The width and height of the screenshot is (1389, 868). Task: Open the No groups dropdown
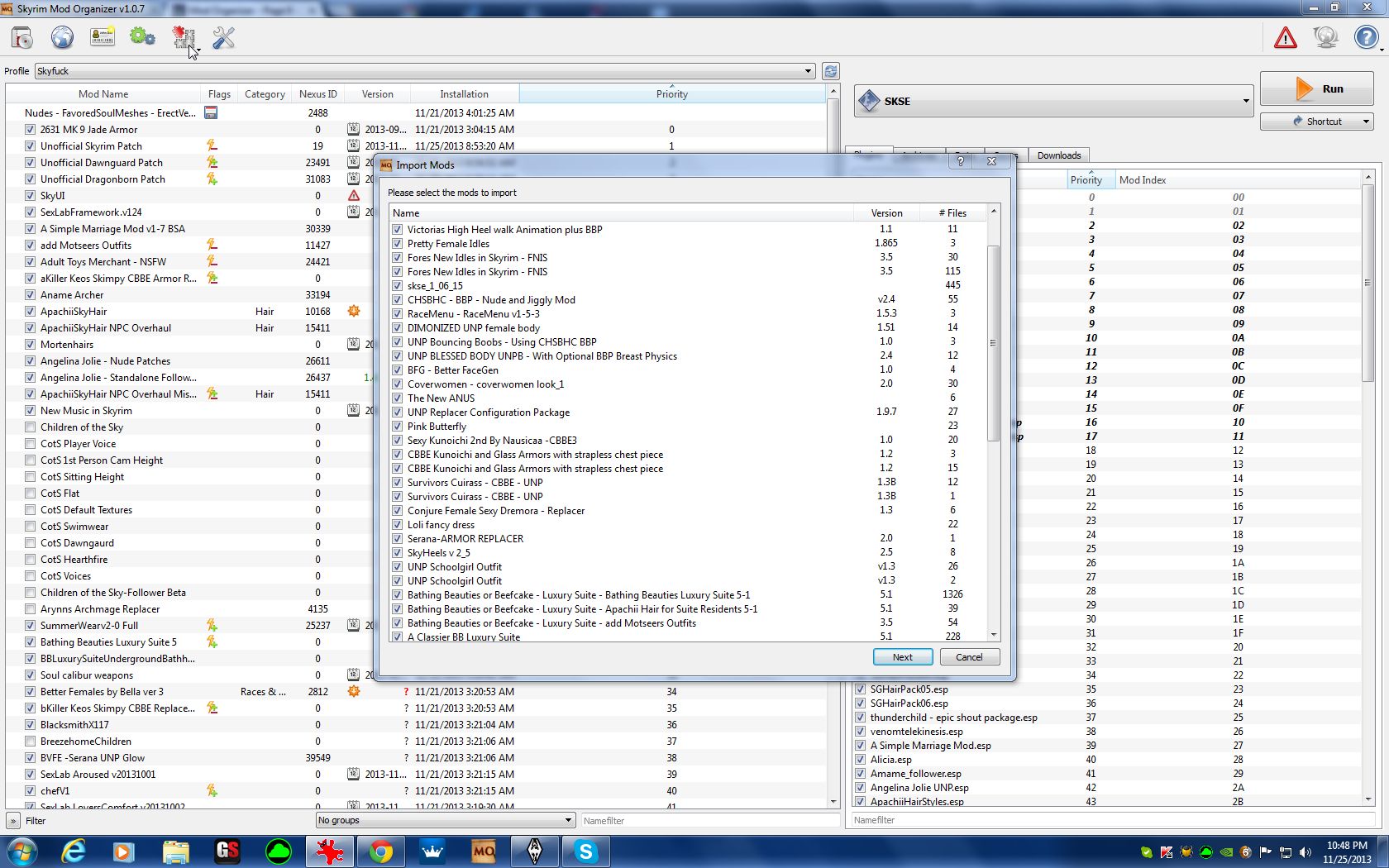click(x=445, y=820)
